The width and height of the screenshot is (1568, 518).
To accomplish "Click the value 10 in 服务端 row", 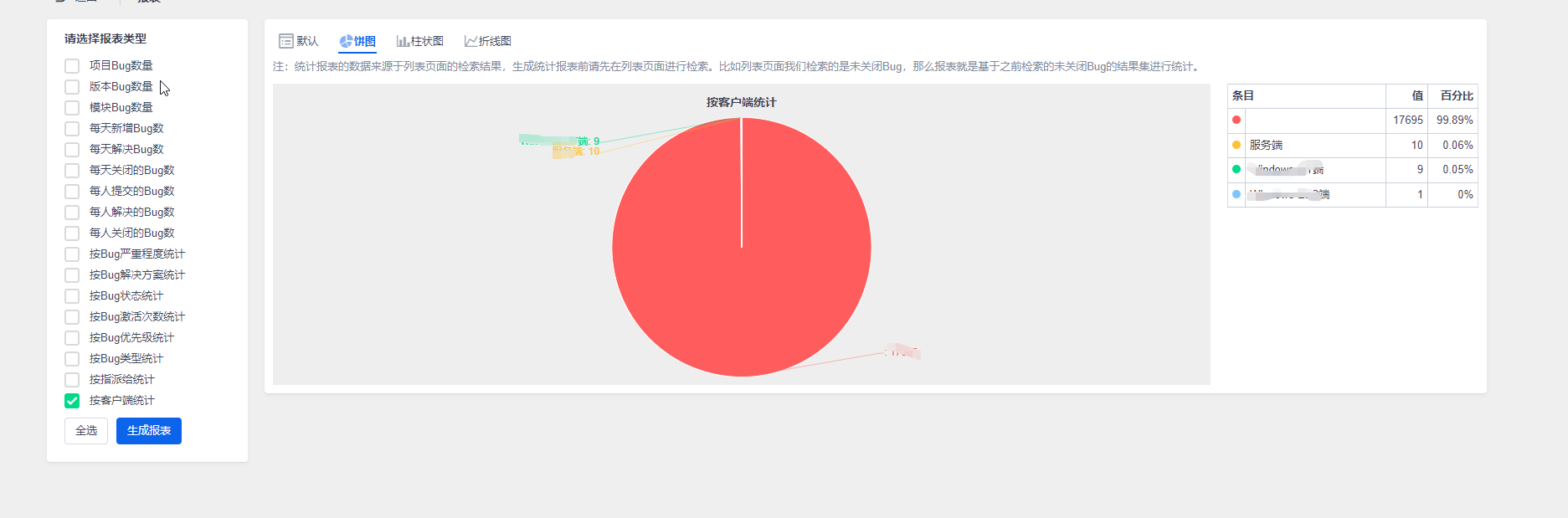I will (x=1417, y=145).
